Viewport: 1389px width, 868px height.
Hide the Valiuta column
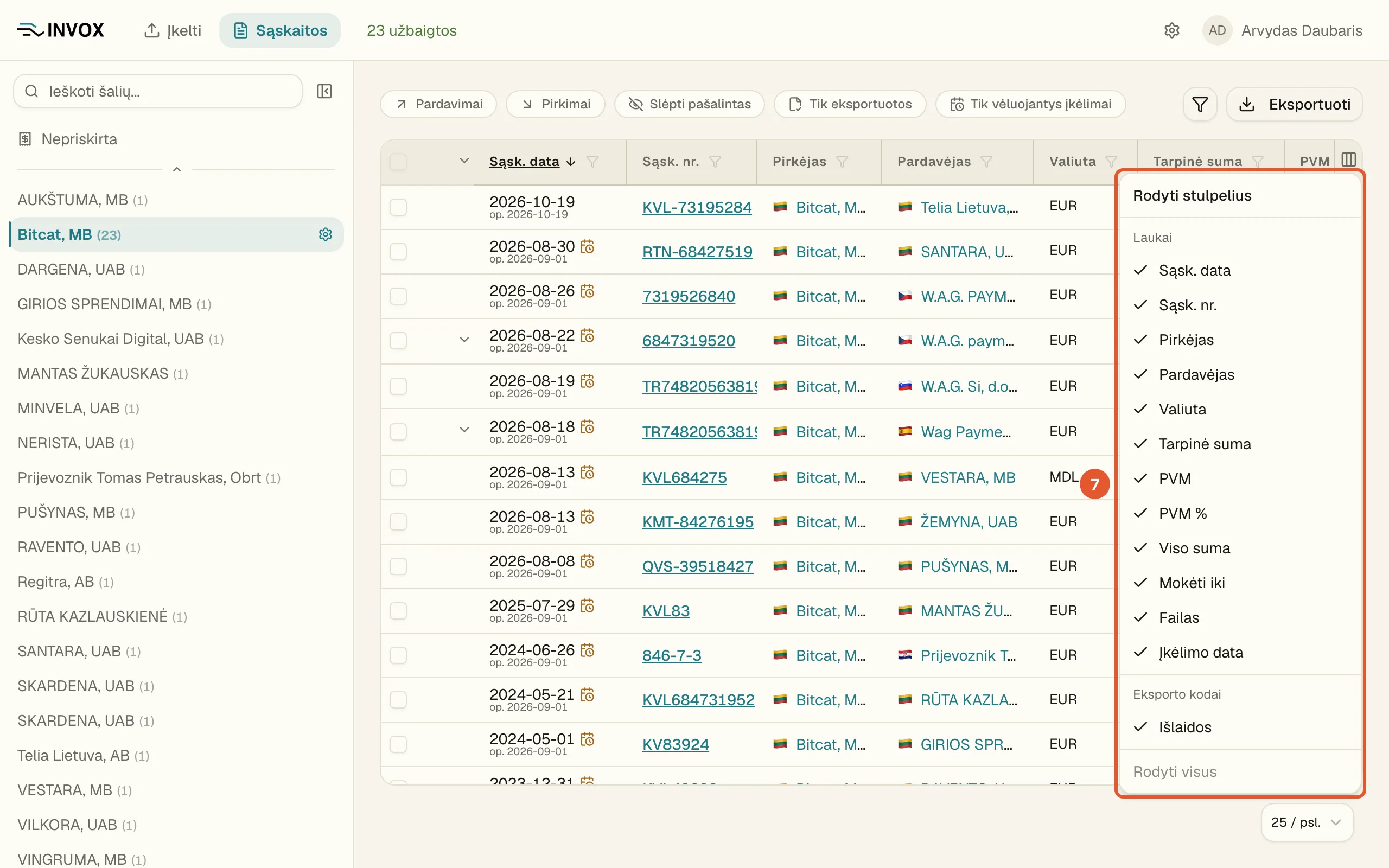point(1240,409)
